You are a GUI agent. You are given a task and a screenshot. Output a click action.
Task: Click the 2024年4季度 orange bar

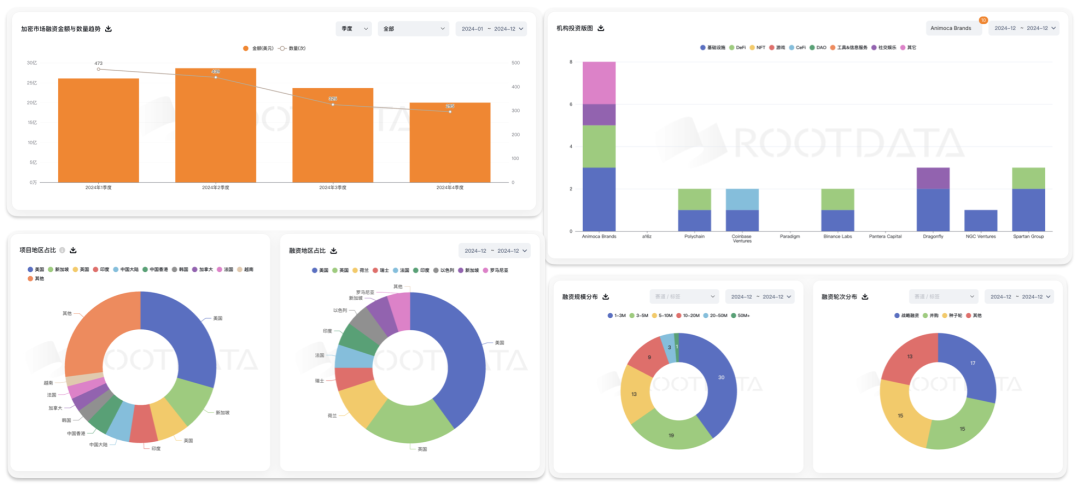point(450,143)
